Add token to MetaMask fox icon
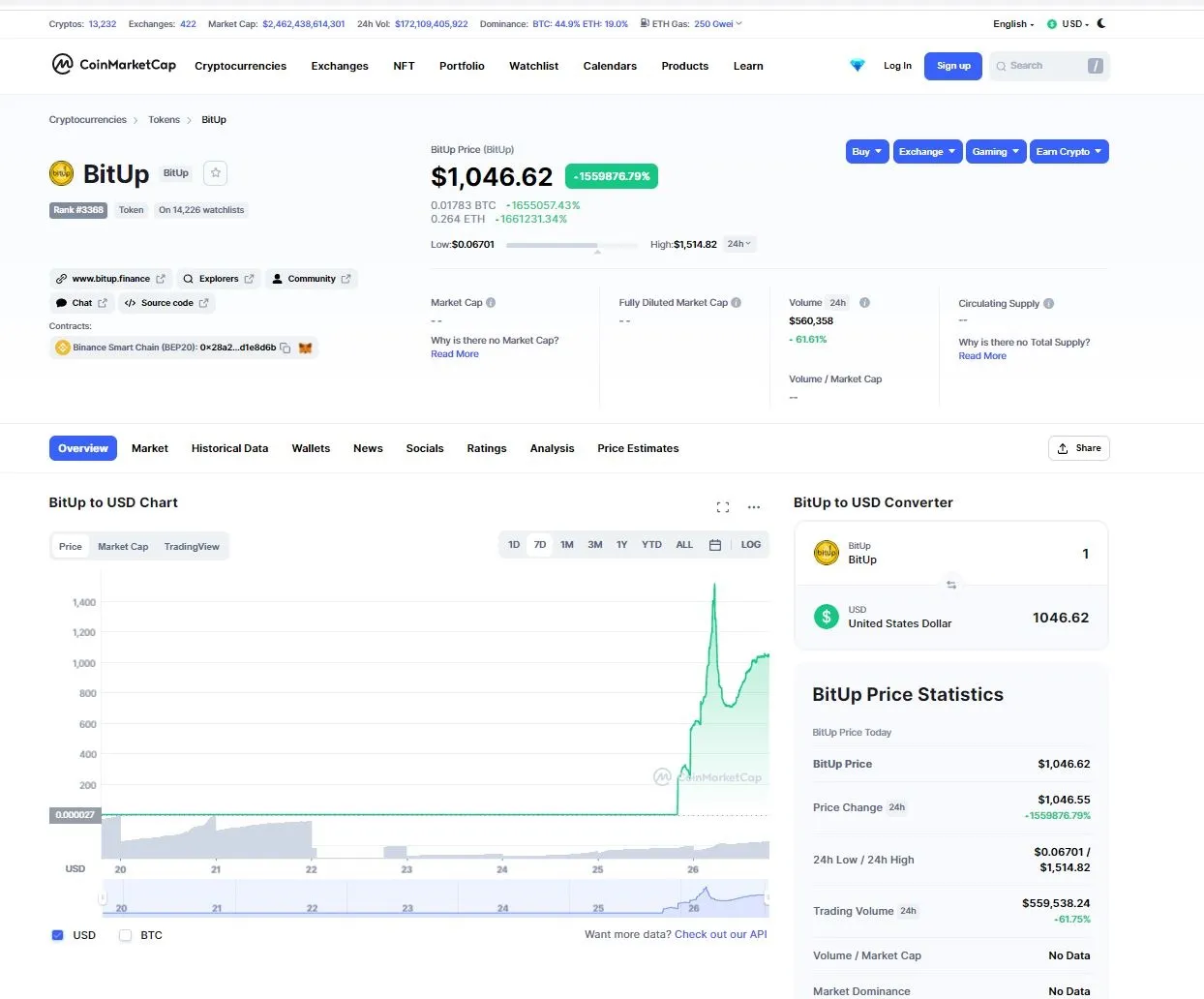The image size is (1204, 999). click(x=305, y=348)
